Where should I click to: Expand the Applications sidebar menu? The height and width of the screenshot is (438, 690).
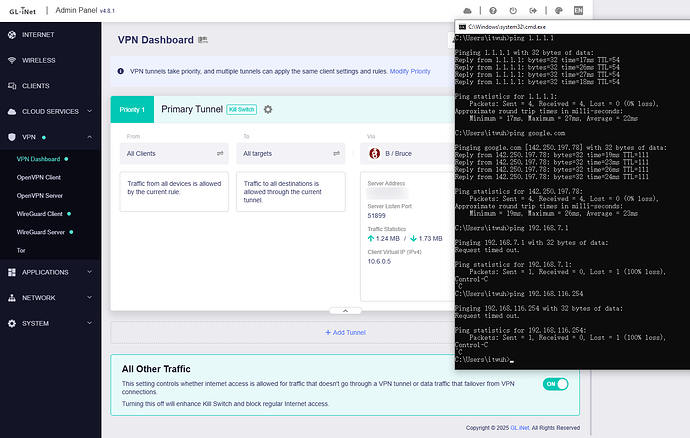tap(91, 272)
